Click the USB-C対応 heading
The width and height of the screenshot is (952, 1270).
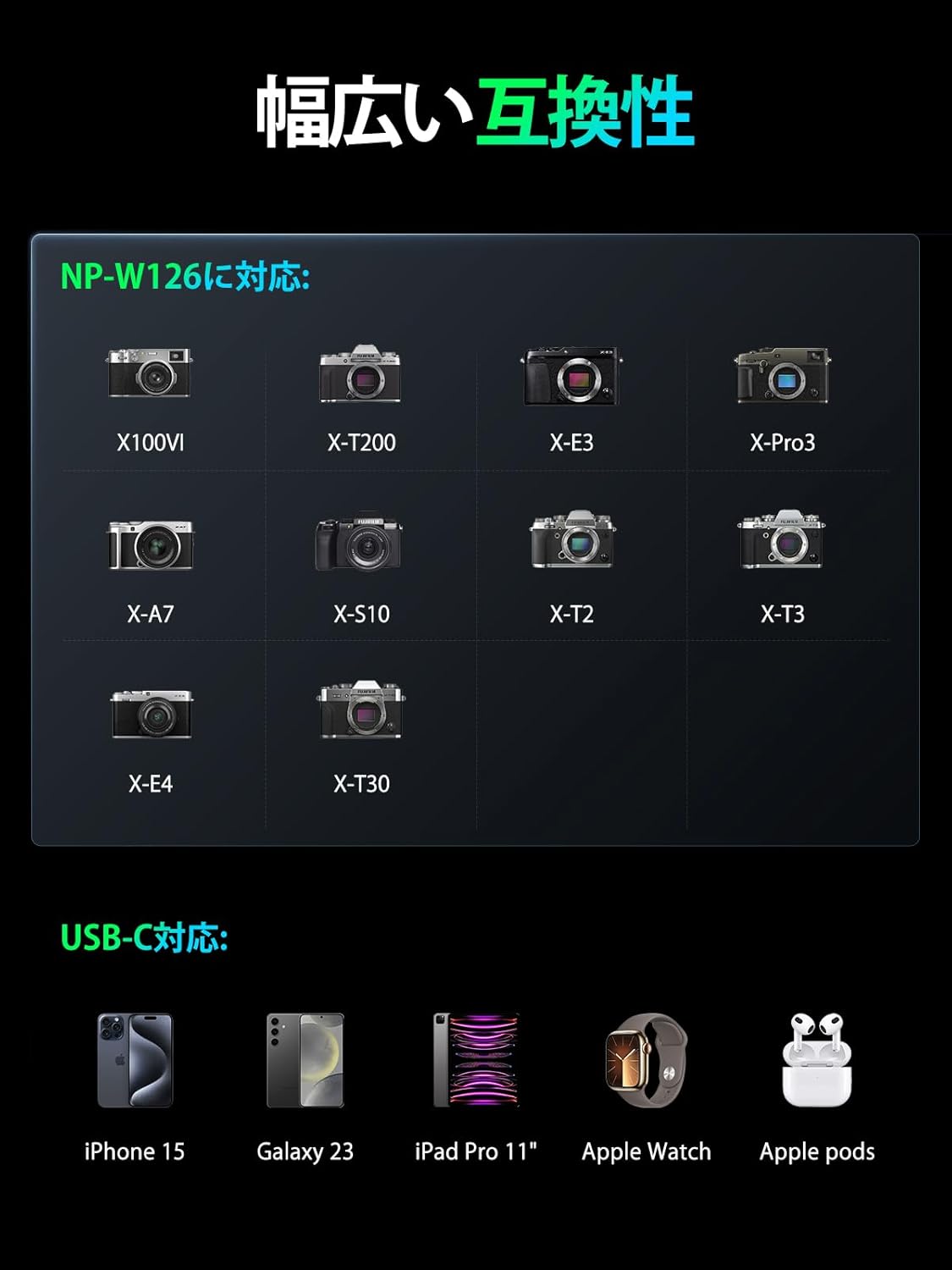[x=144, y=937]
